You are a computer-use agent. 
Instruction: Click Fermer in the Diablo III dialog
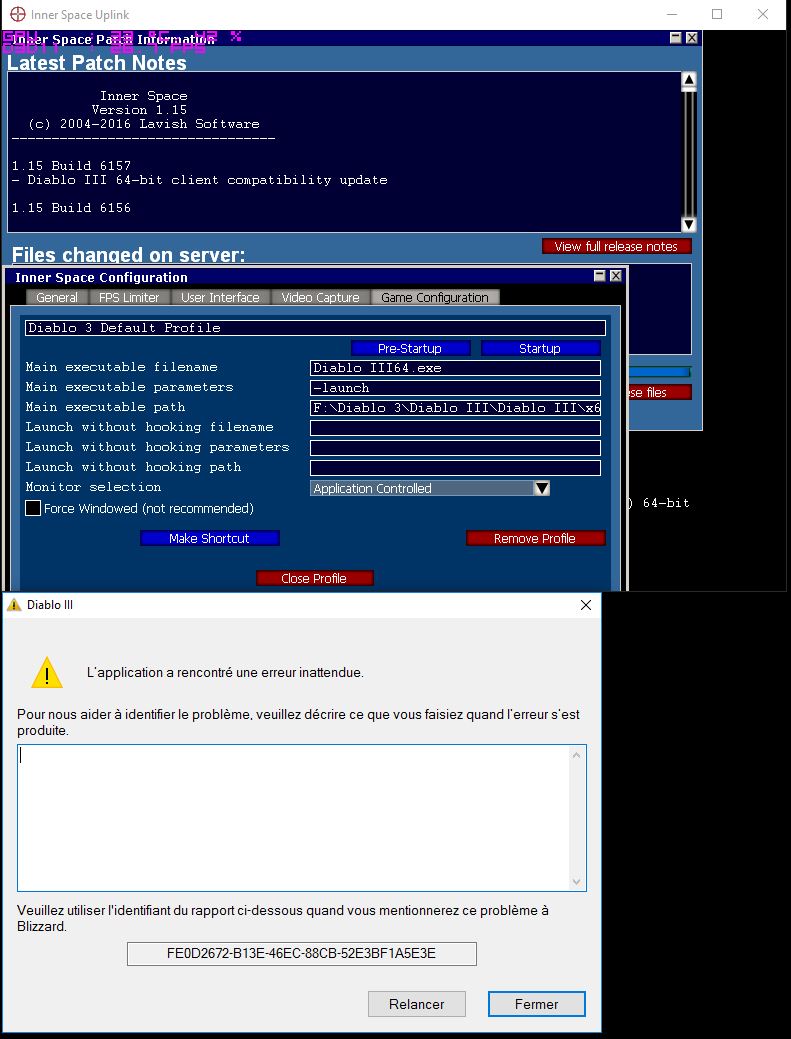(x=537, y=1004)
